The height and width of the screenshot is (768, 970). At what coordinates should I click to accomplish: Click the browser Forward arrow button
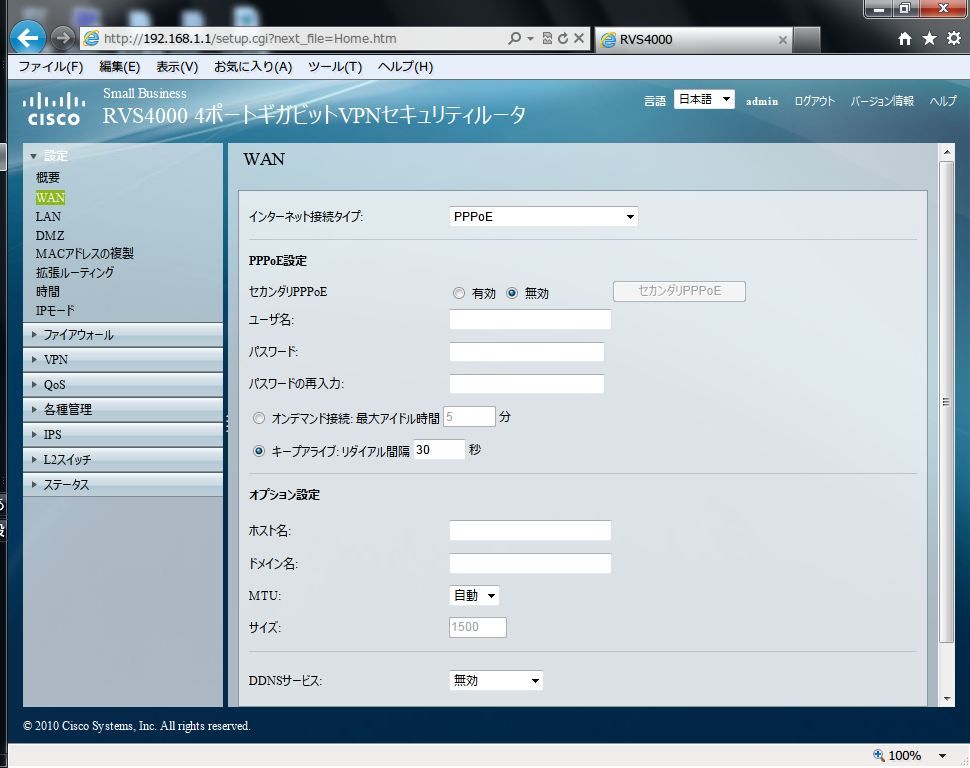[62, 38]
